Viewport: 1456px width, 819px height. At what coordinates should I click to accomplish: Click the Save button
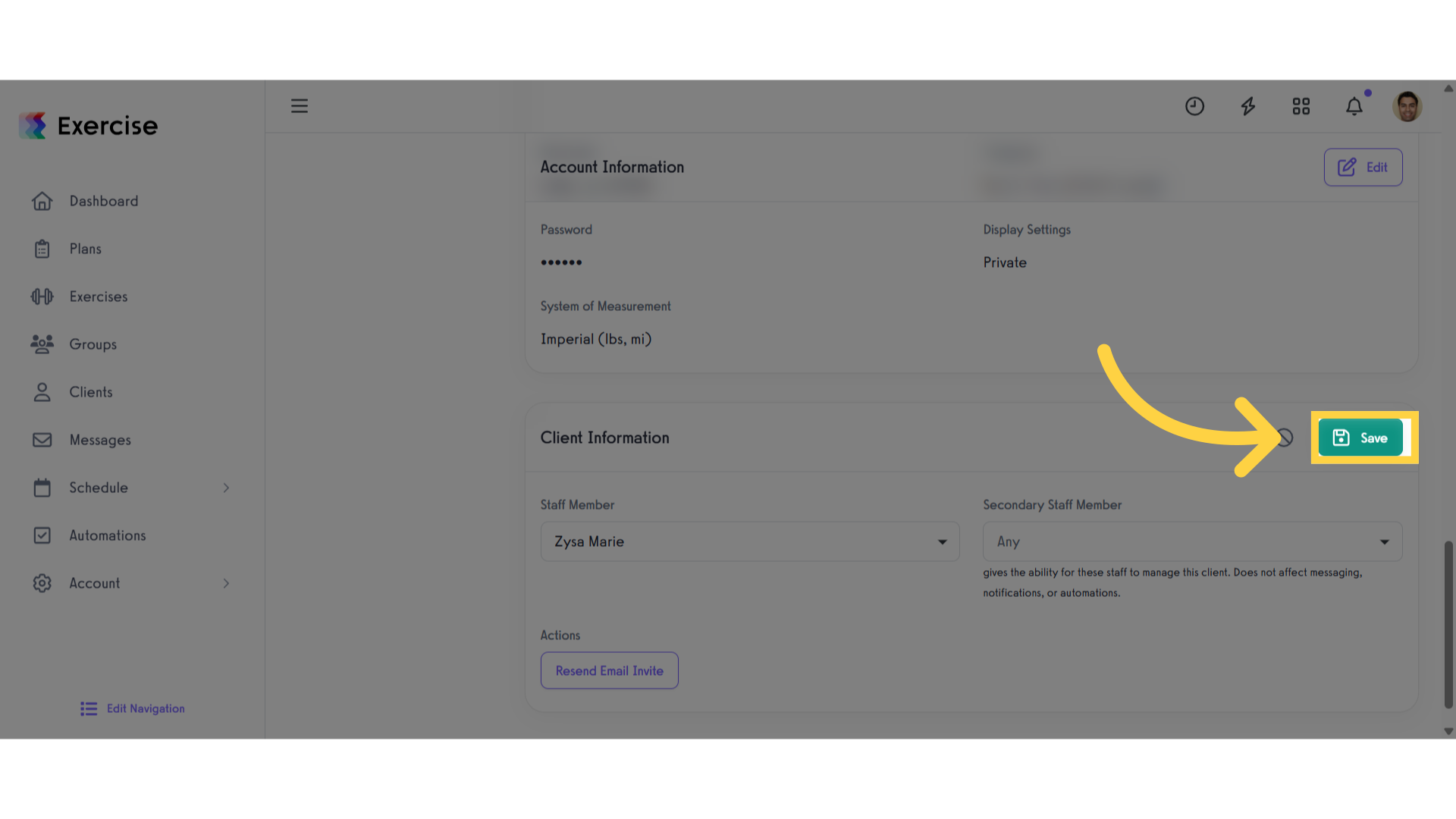1360,438
